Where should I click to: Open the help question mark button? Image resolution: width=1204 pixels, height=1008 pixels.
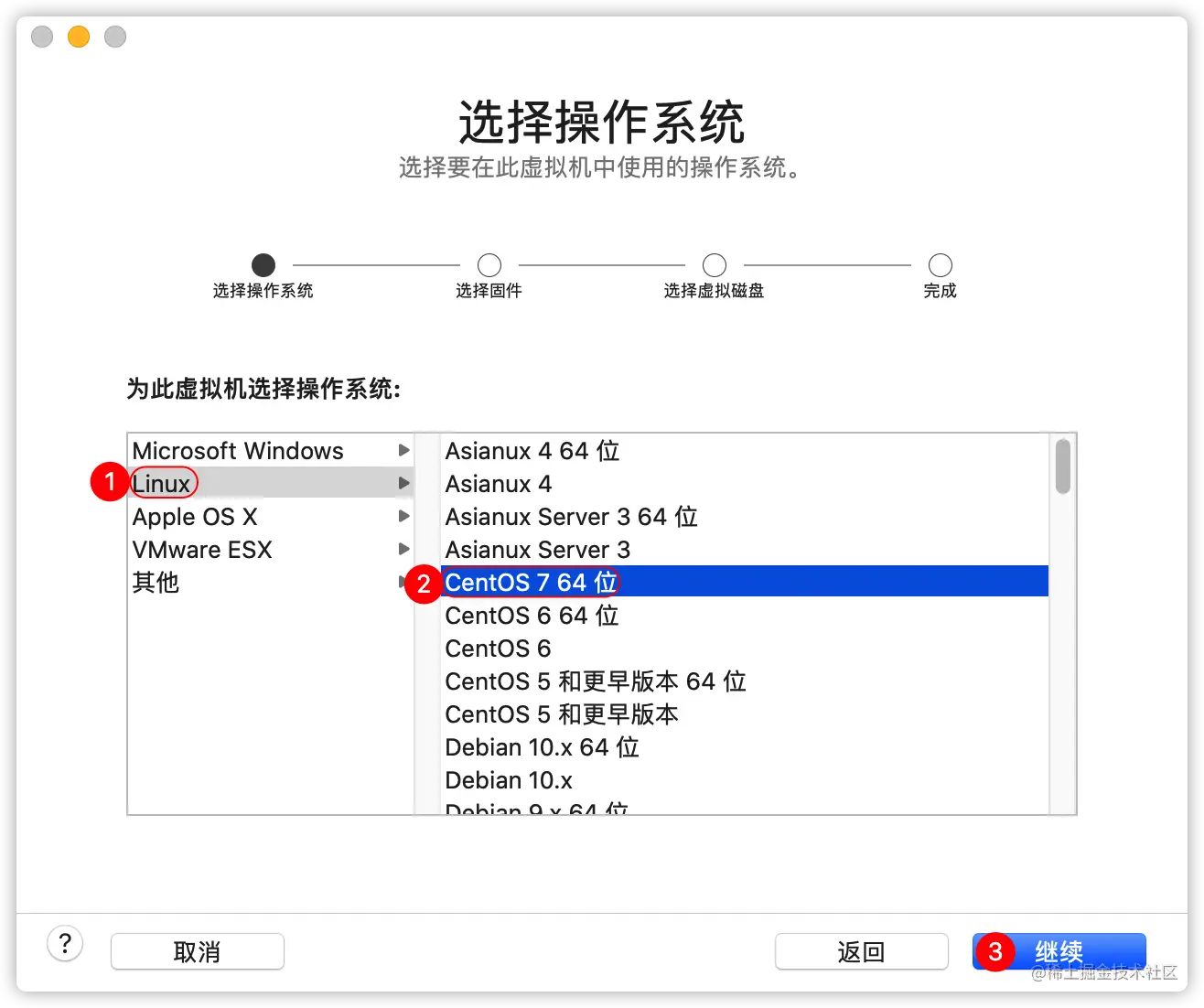(x=65, y=943)
